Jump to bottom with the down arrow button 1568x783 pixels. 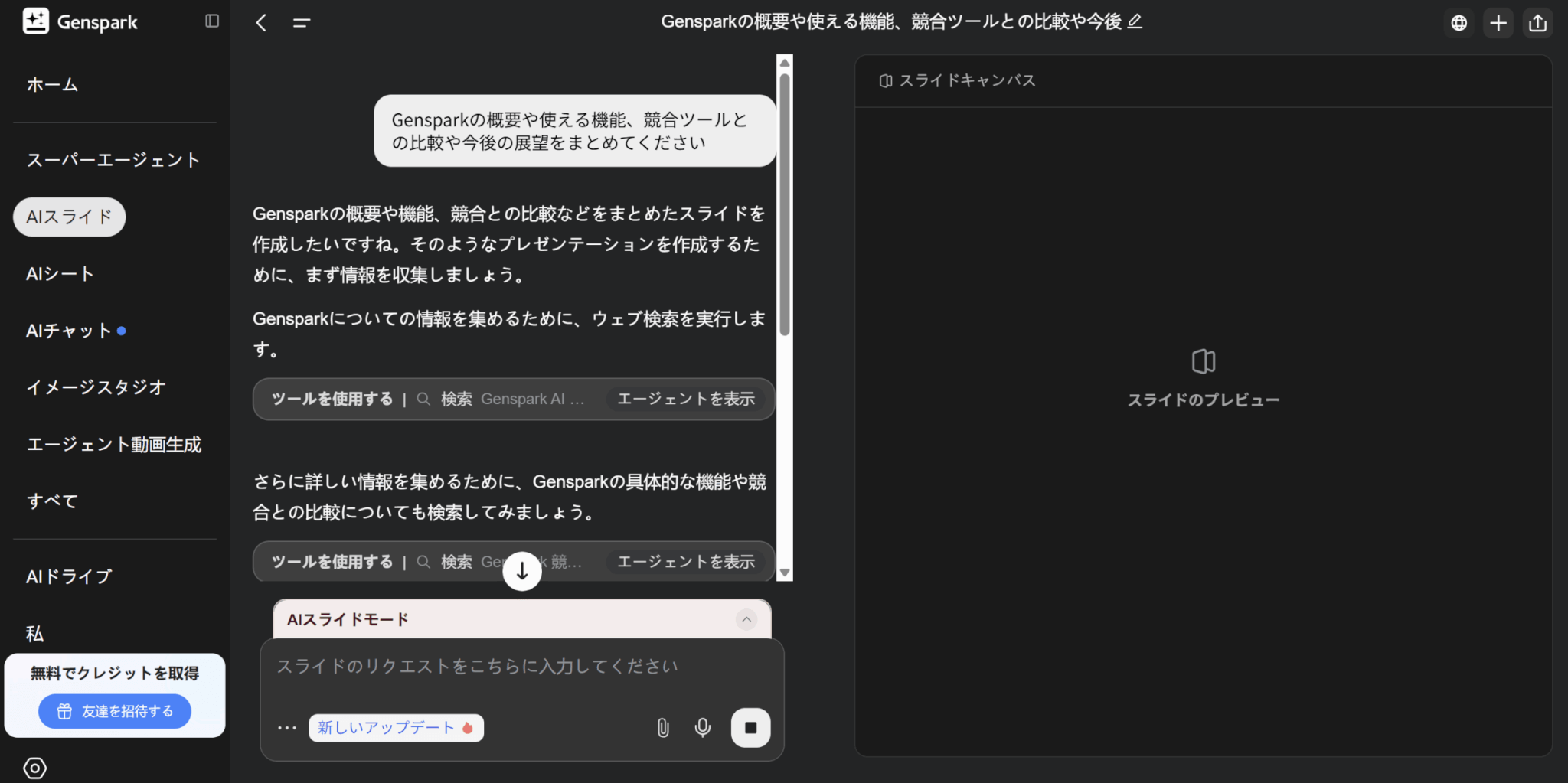[522, 571]
